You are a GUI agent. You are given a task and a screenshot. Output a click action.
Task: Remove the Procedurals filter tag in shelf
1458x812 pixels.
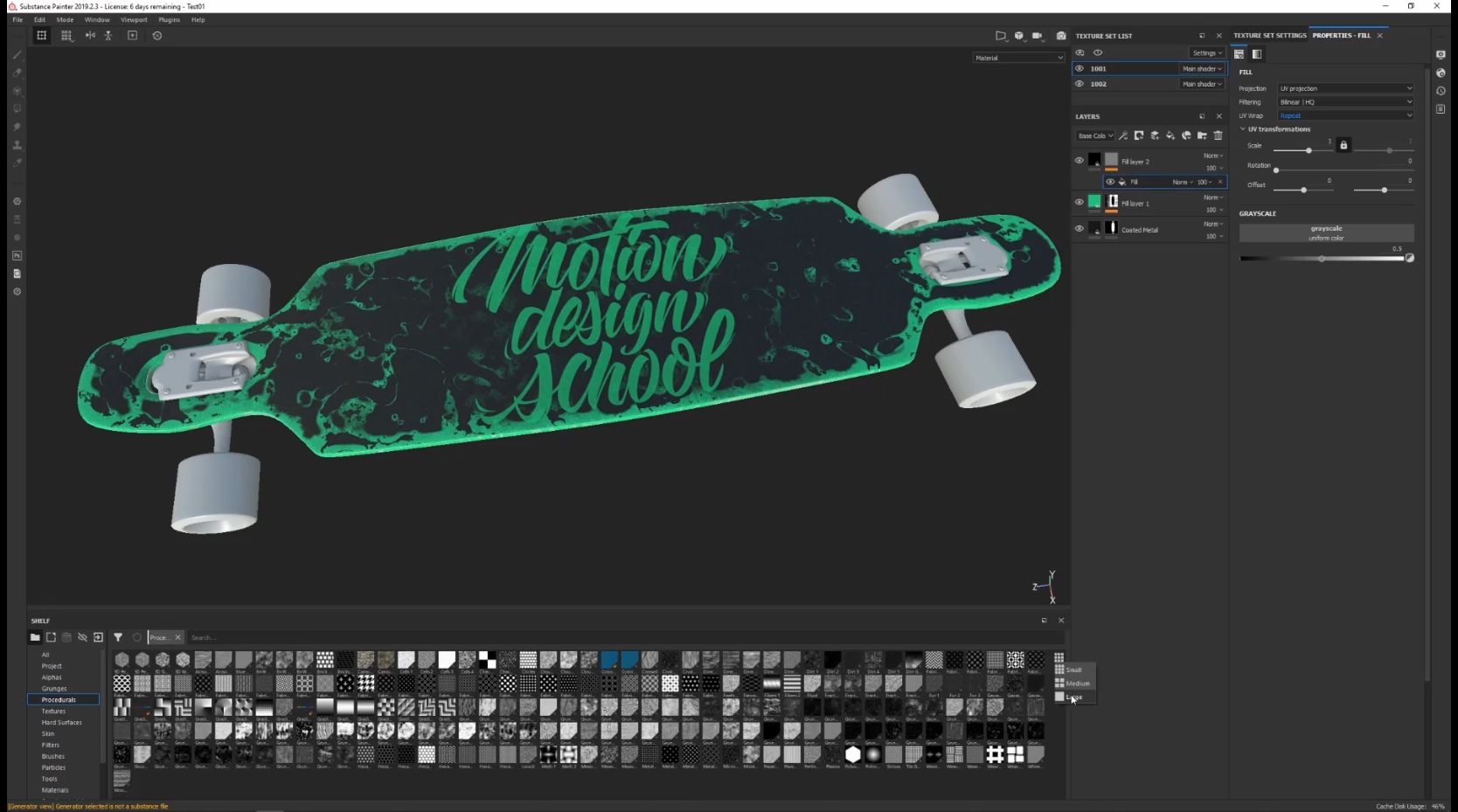pos(177,637)
